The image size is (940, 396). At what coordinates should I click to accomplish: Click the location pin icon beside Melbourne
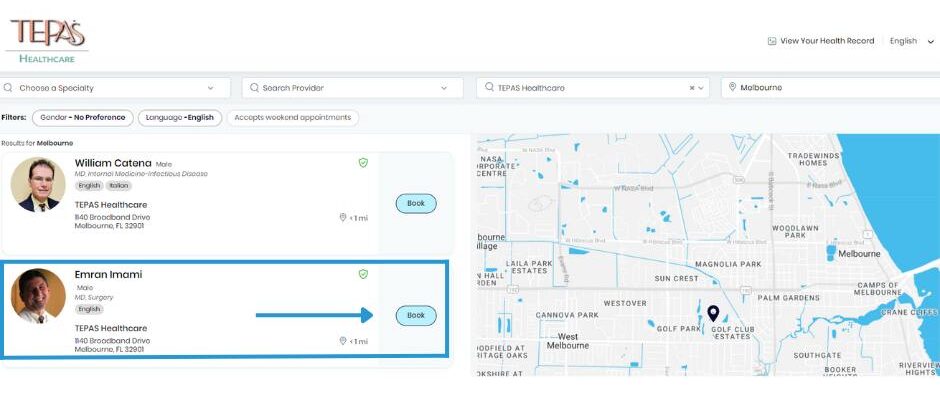[732, 87]
